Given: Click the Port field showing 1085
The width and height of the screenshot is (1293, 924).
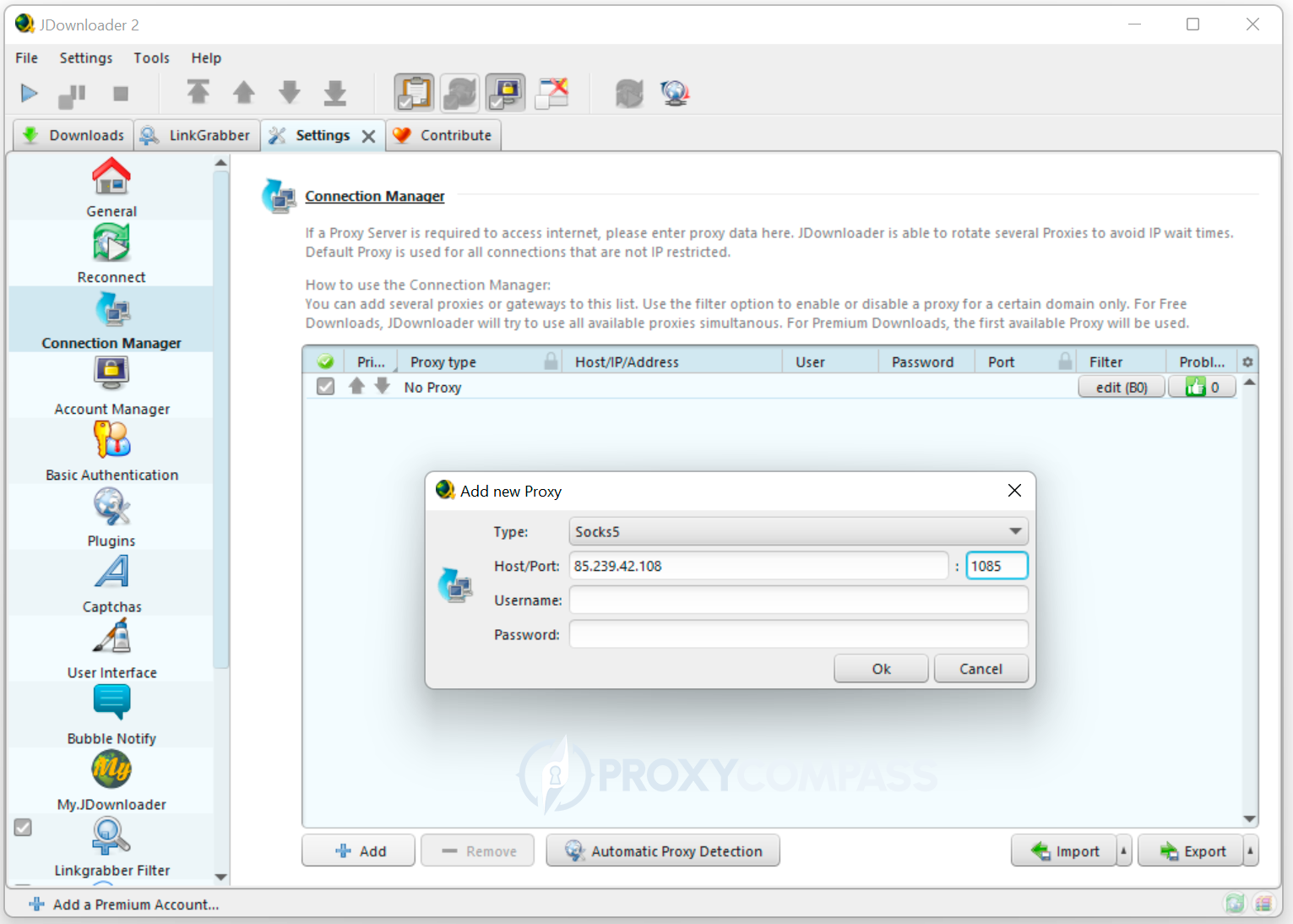Looking at the screenshot, I should pyautogui.click(x=997, y=566).
